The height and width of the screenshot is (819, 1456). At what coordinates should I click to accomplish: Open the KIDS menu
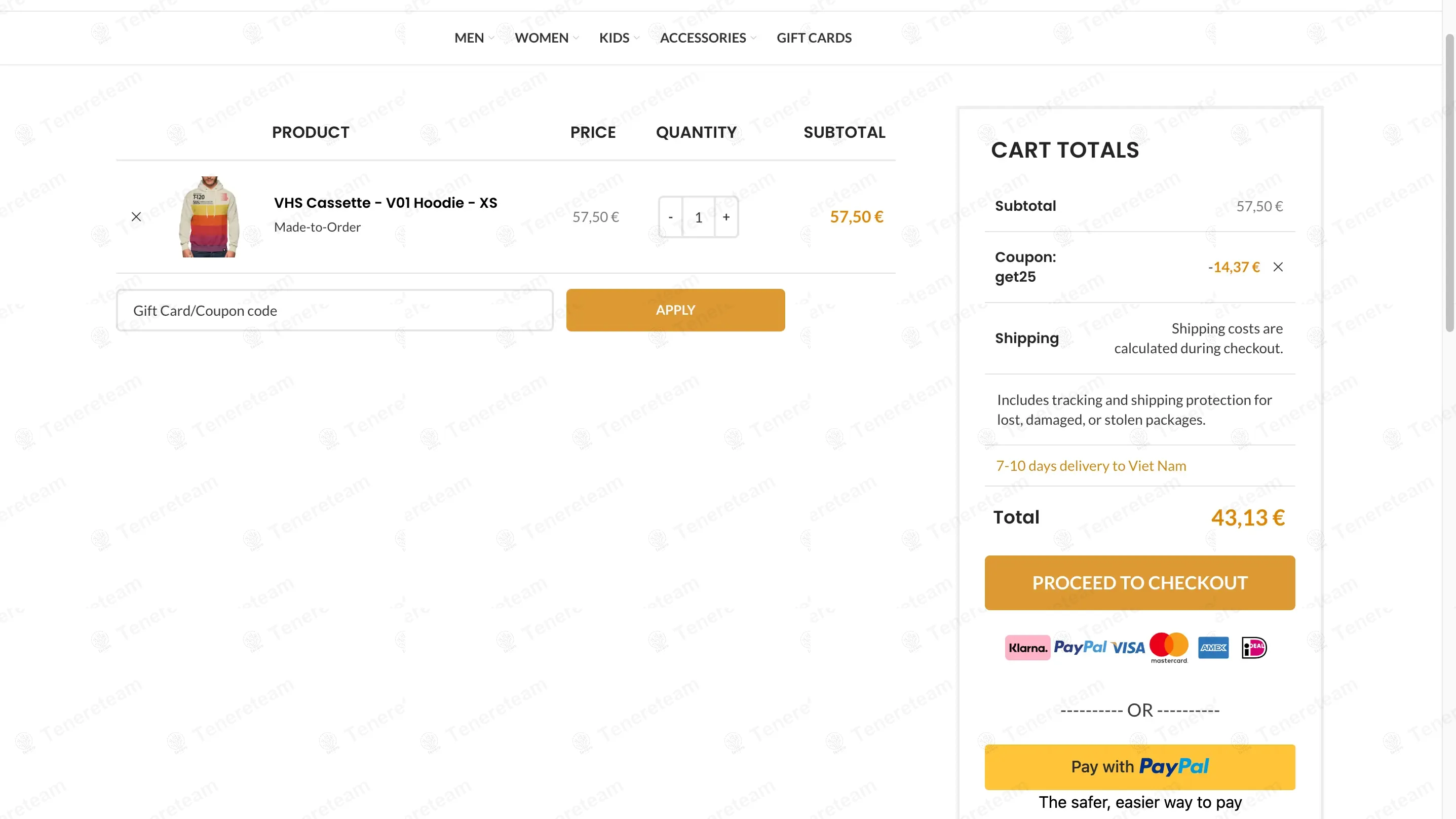[615, 38]
